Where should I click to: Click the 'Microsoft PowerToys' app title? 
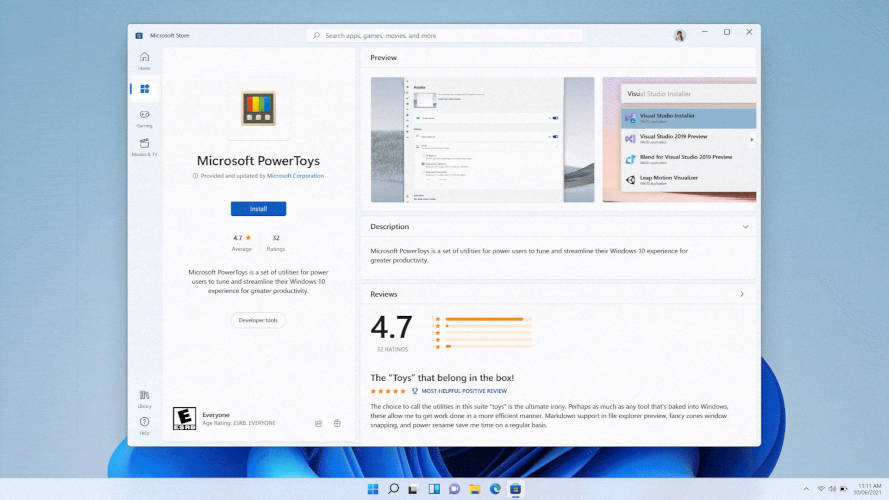coord(259,160)
